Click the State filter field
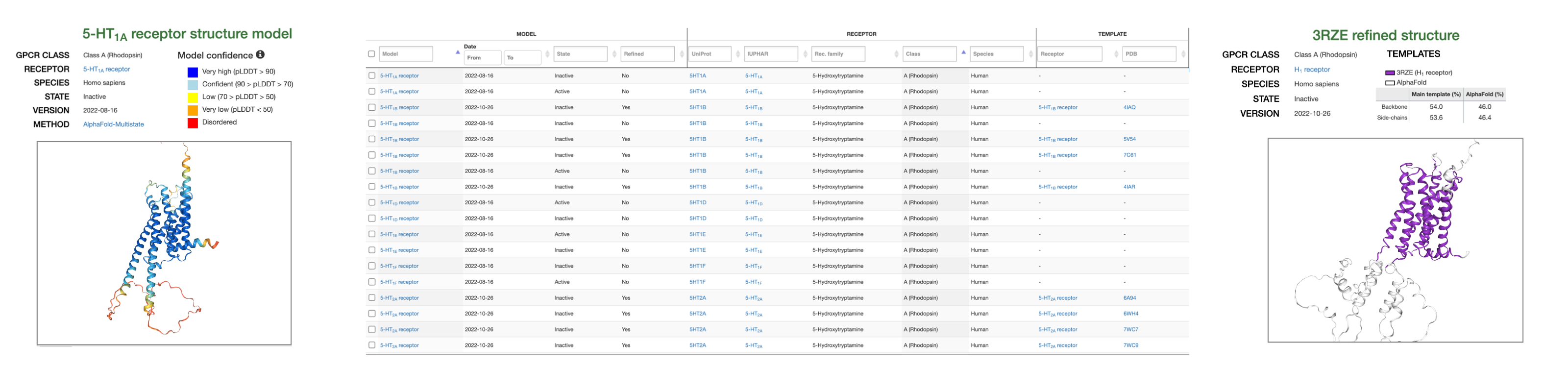The width and height of the screenshot is (1568, 392). coord(581,54)
